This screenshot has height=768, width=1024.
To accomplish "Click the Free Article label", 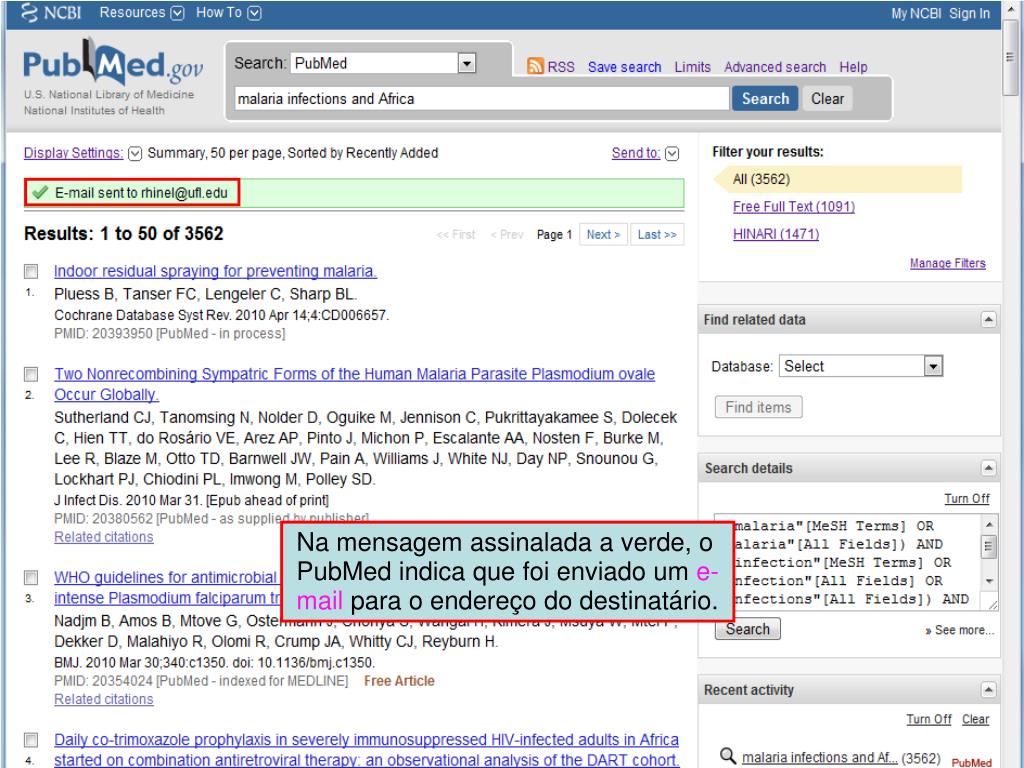I will tap(399, 680).
